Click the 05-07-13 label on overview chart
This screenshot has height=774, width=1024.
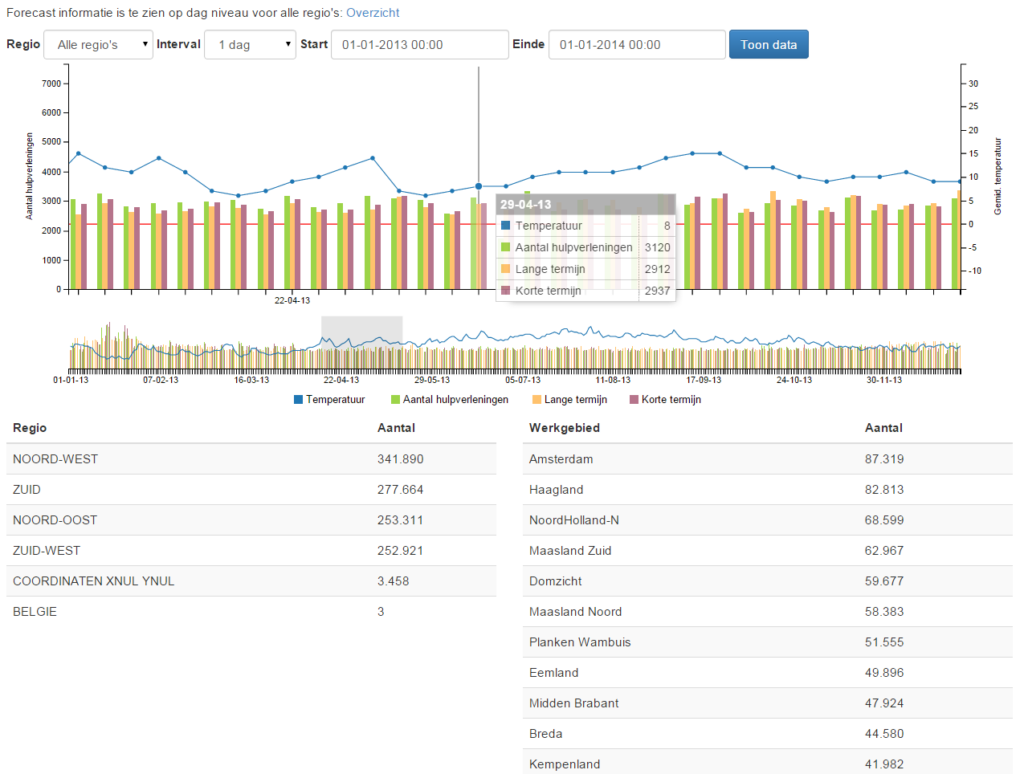(x=522, y=379)
